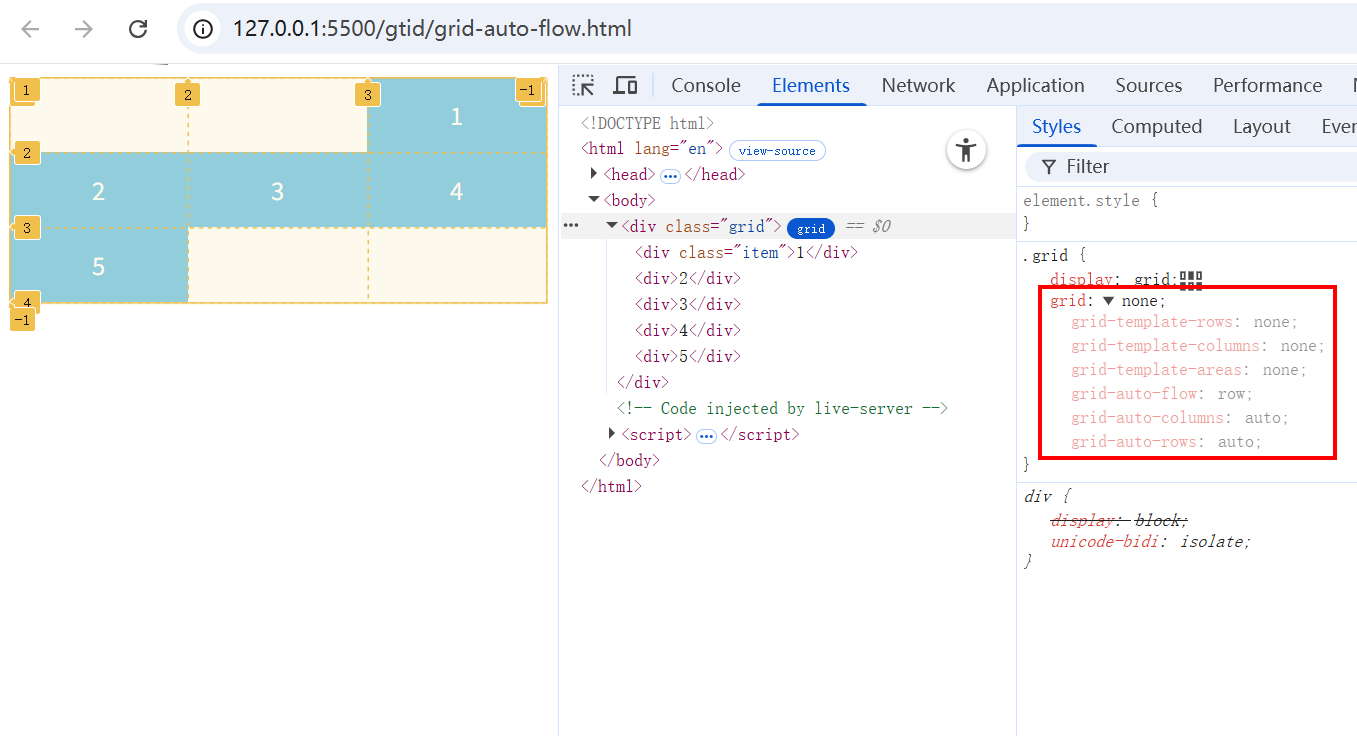This screenshot has width=1357, height=736.
Task: Collapse the body element
Action: tap(594, 200)
